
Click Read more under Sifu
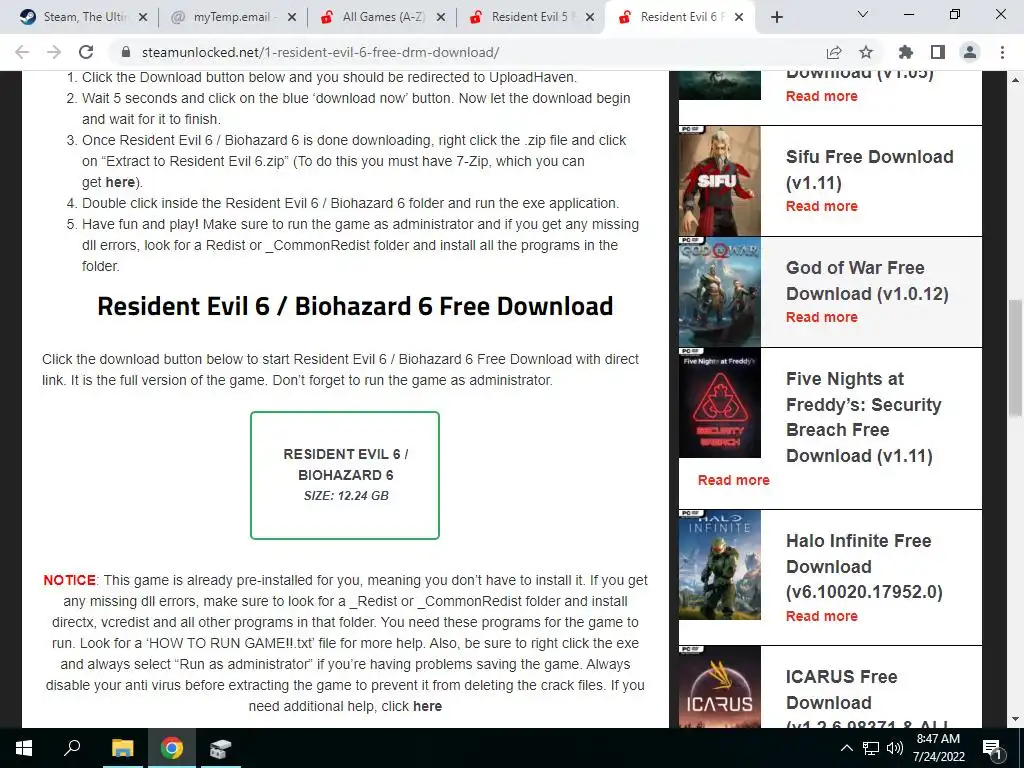point(822,206)
